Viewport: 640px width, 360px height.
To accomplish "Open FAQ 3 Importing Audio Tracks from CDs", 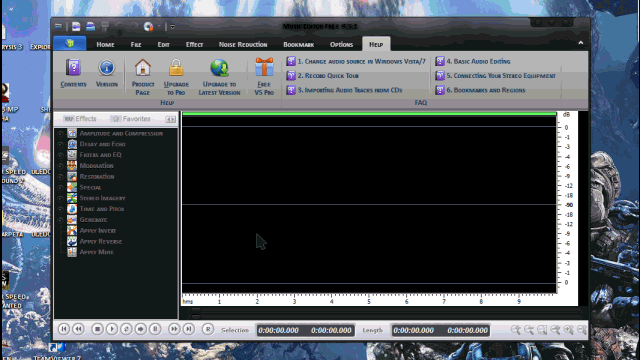I will (x=344, y=90).
